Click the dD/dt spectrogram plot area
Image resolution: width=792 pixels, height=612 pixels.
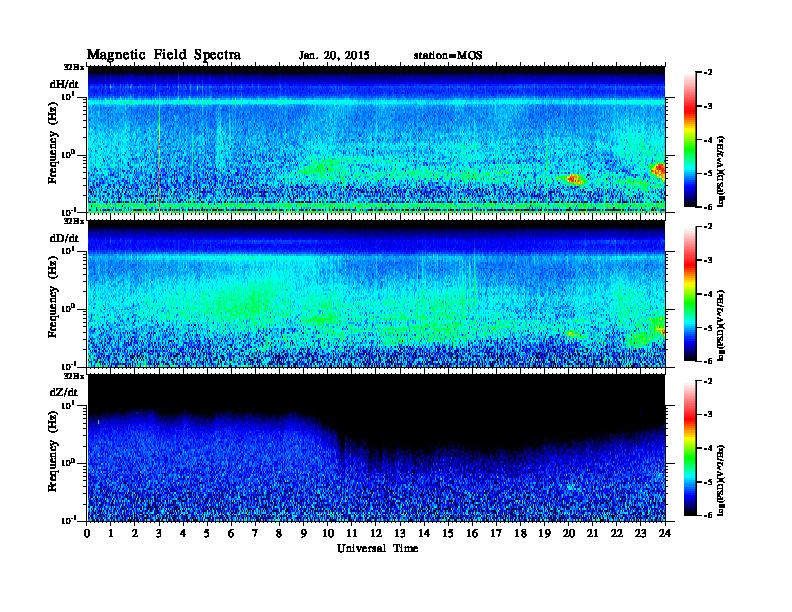click(376, 294)
